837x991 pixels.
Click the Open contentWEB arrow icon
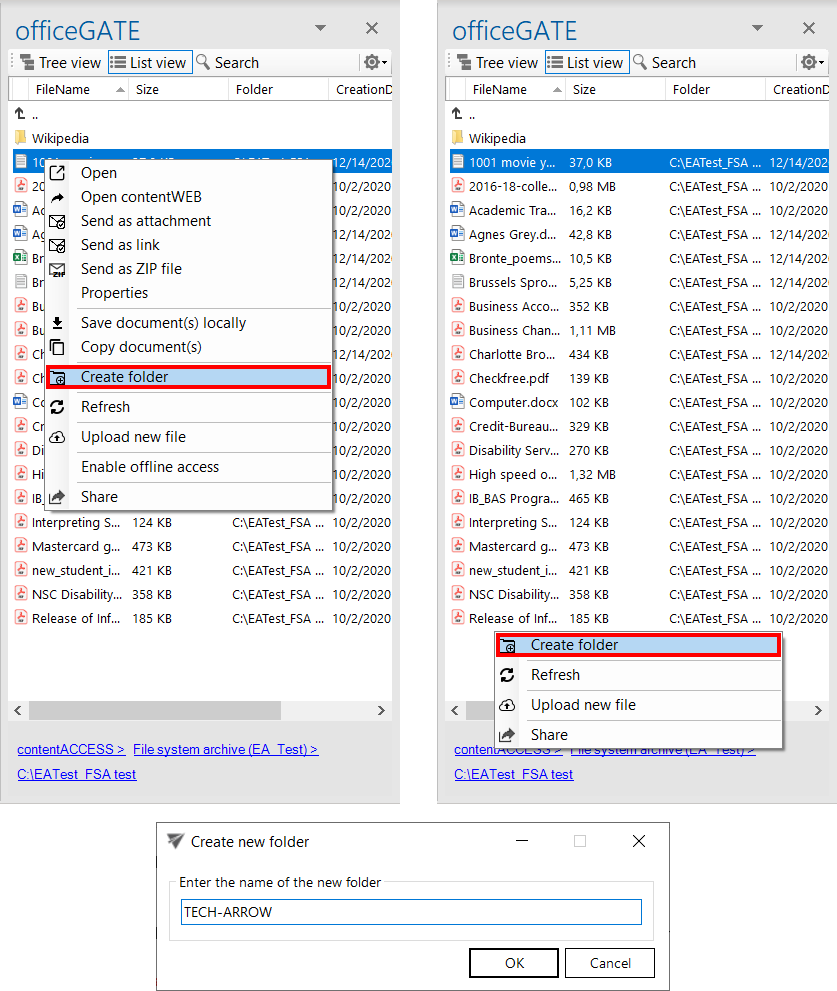click(58, 197)
